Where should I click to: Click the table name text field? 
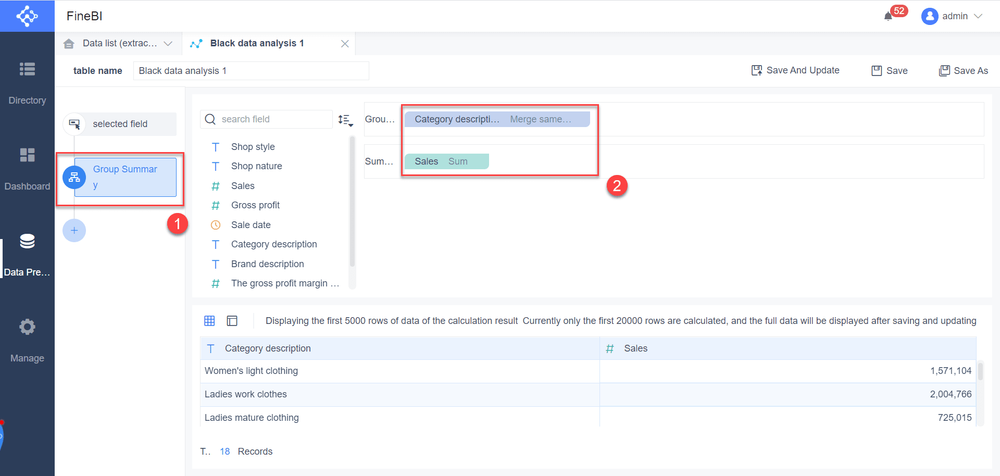click(251, 71)
